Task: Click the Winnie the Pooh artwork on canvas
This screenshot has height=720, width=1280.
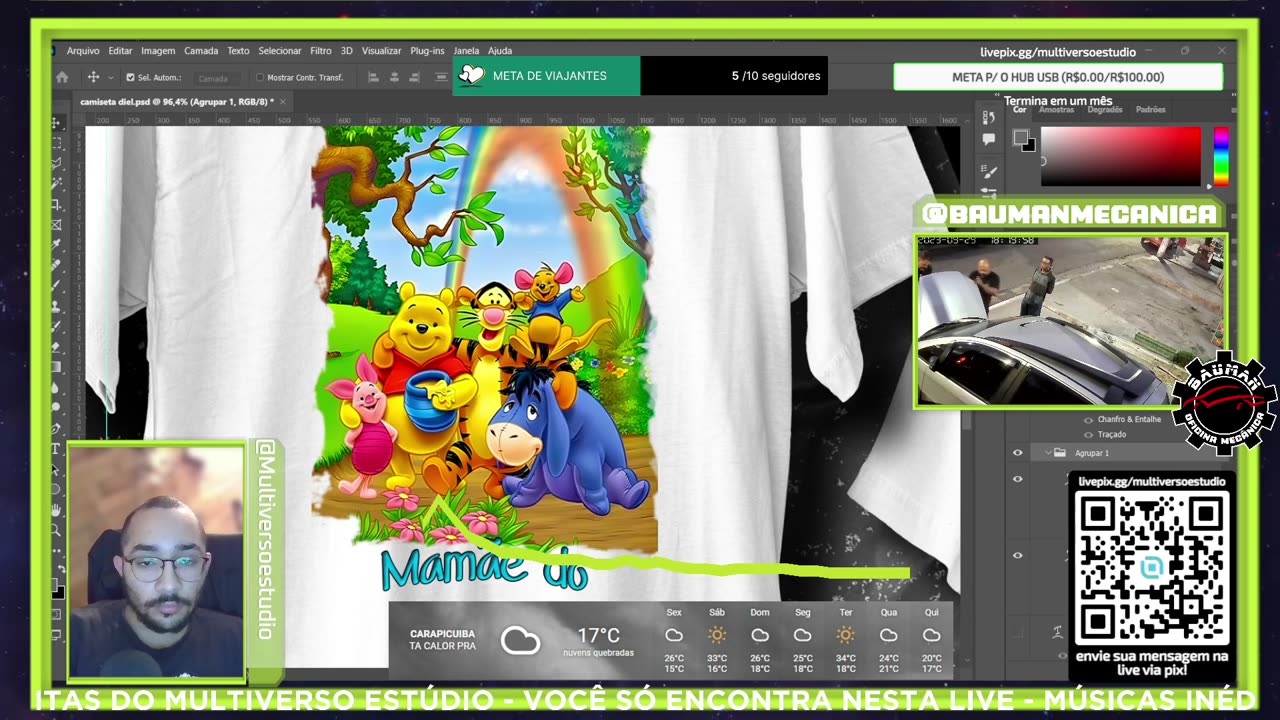Action: (485, 340)
